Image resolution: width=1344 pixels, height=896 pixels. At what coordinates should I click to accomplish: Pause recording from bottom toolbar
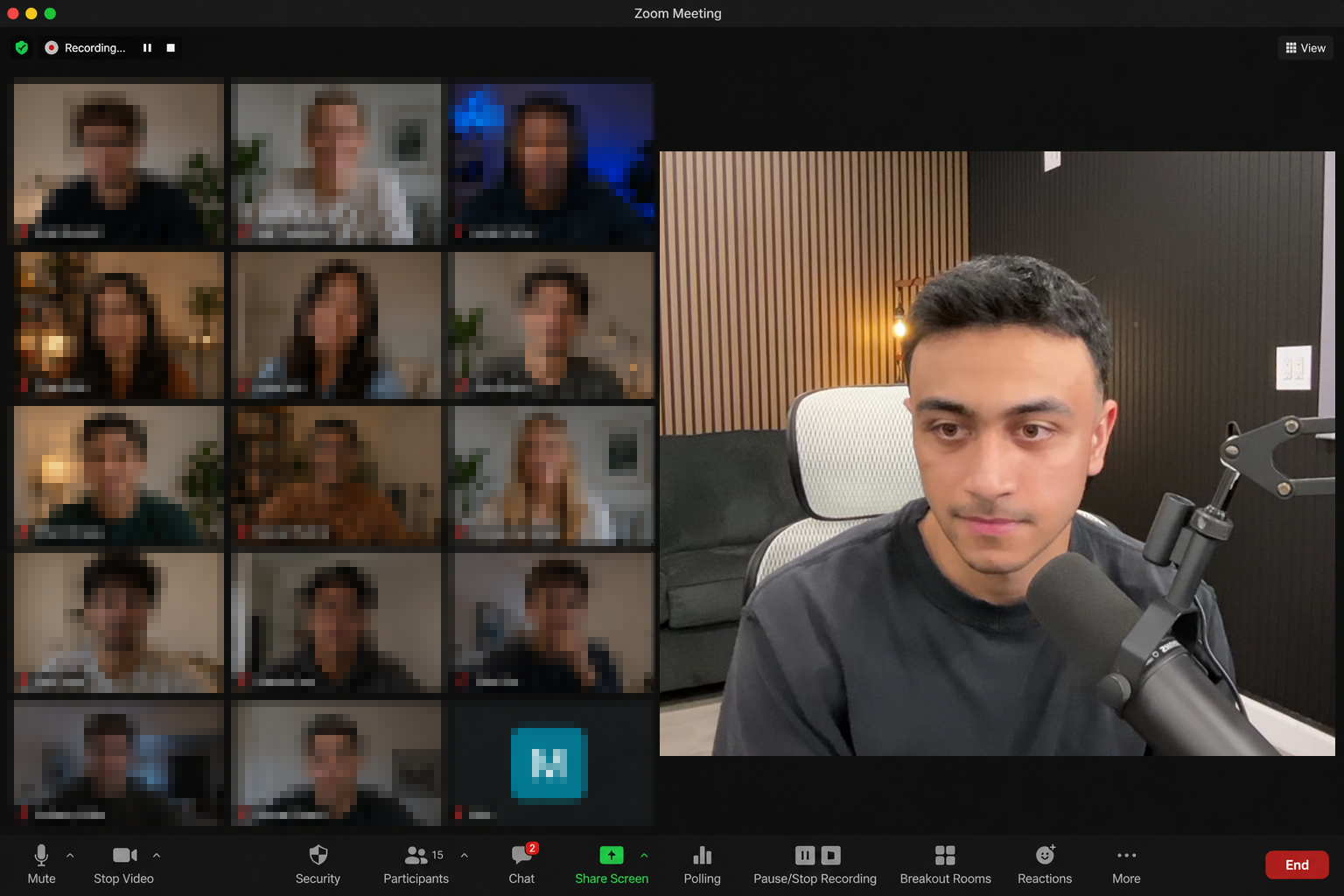(x=805, y=855)
